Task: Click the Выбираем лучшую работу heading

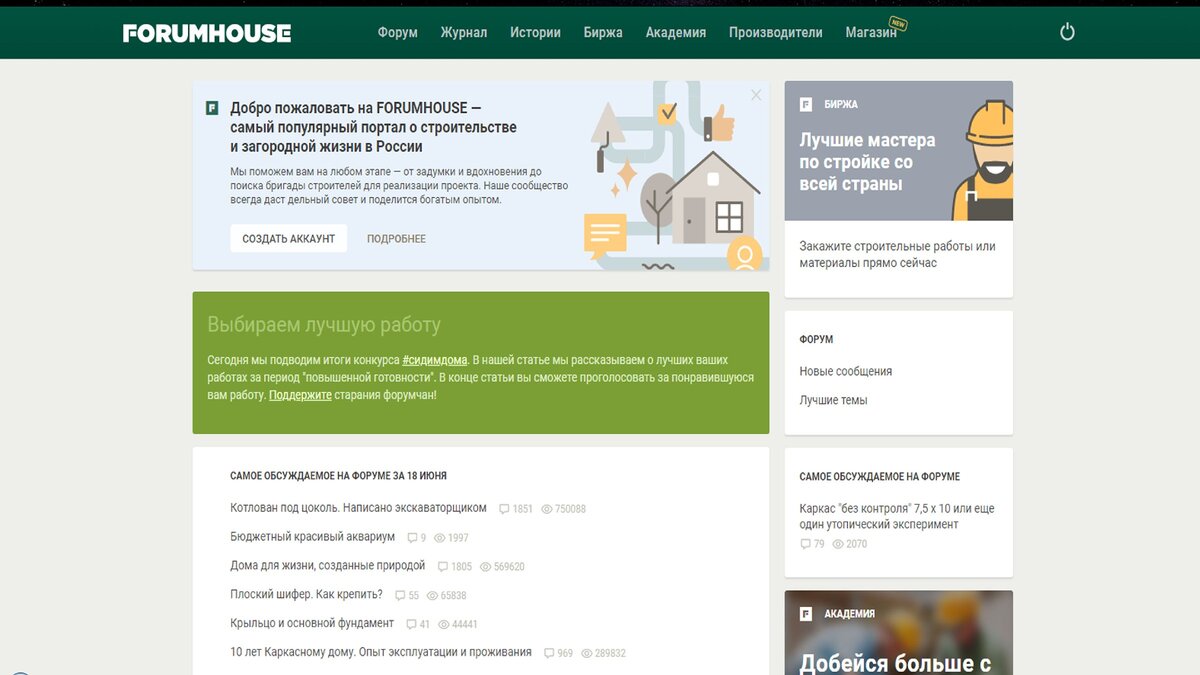Action: 324,325
